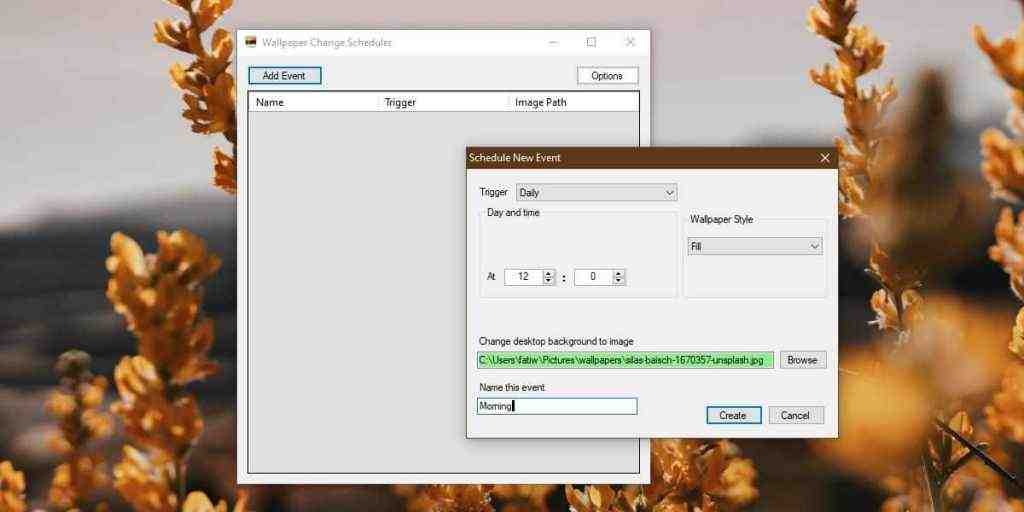Click the Image Path column header
This screenshot has height=512, width=1024.
coord(572,102)
